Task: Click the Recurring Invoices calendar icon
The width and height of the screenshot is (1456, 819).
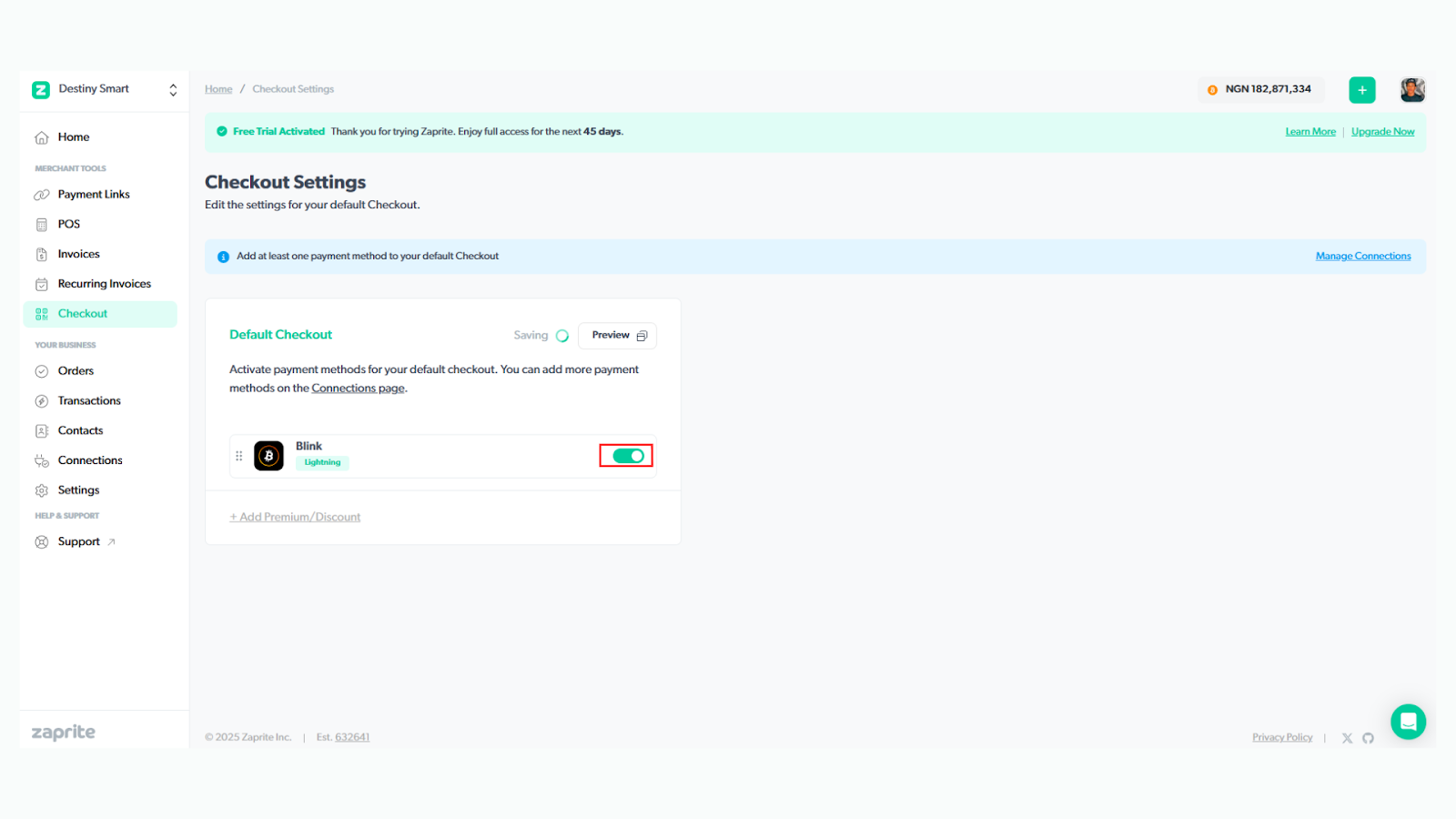Action: click(42, 284)
